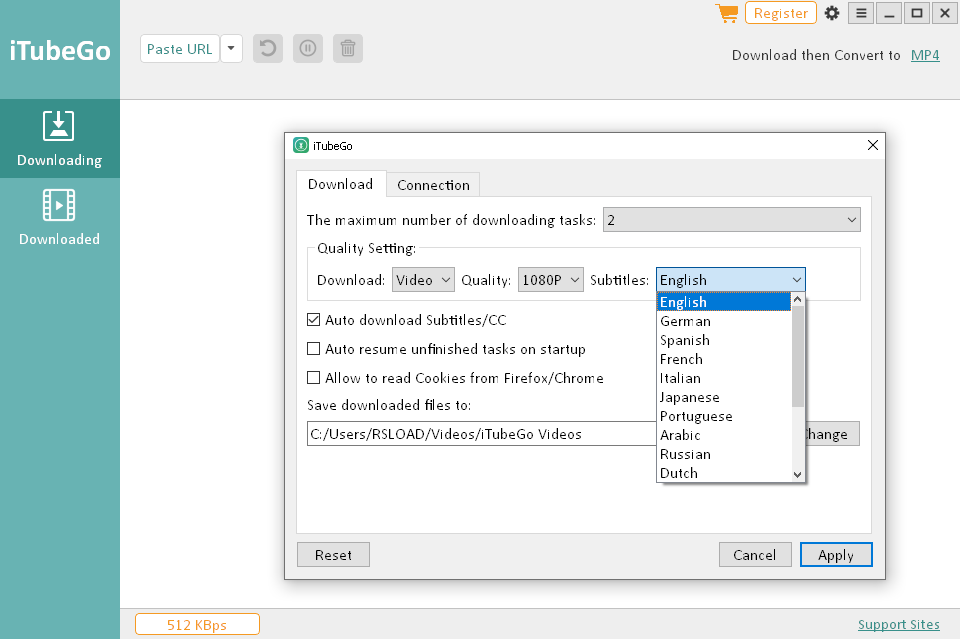Image resolution: width=960 pixels, height=639 pixels.
Task: Open the Downloading section in sidebar
Action: click(x=59, y=138)
